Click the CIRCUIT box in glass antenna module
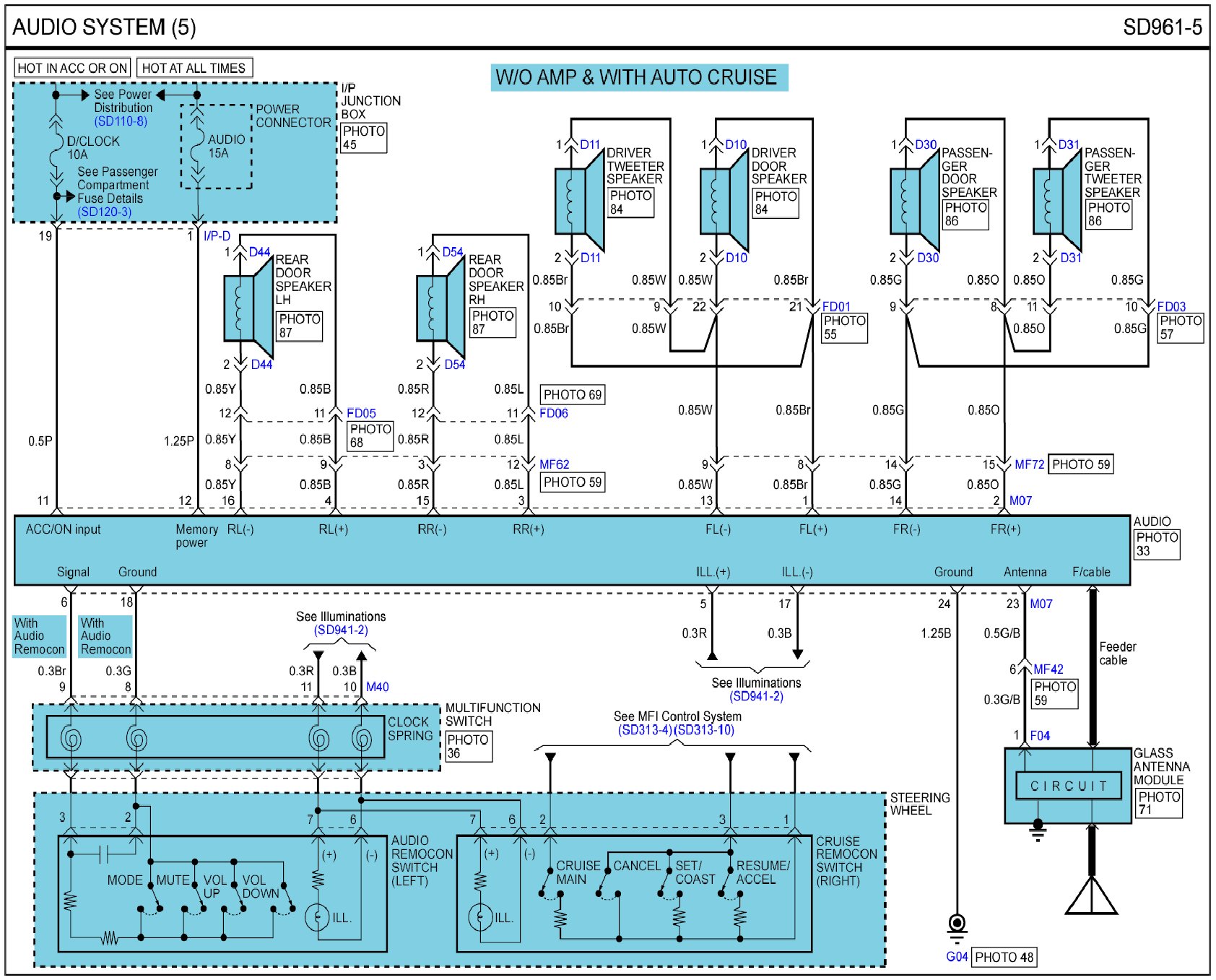This screenshot has width=1216, height=980. [1069, 786]
